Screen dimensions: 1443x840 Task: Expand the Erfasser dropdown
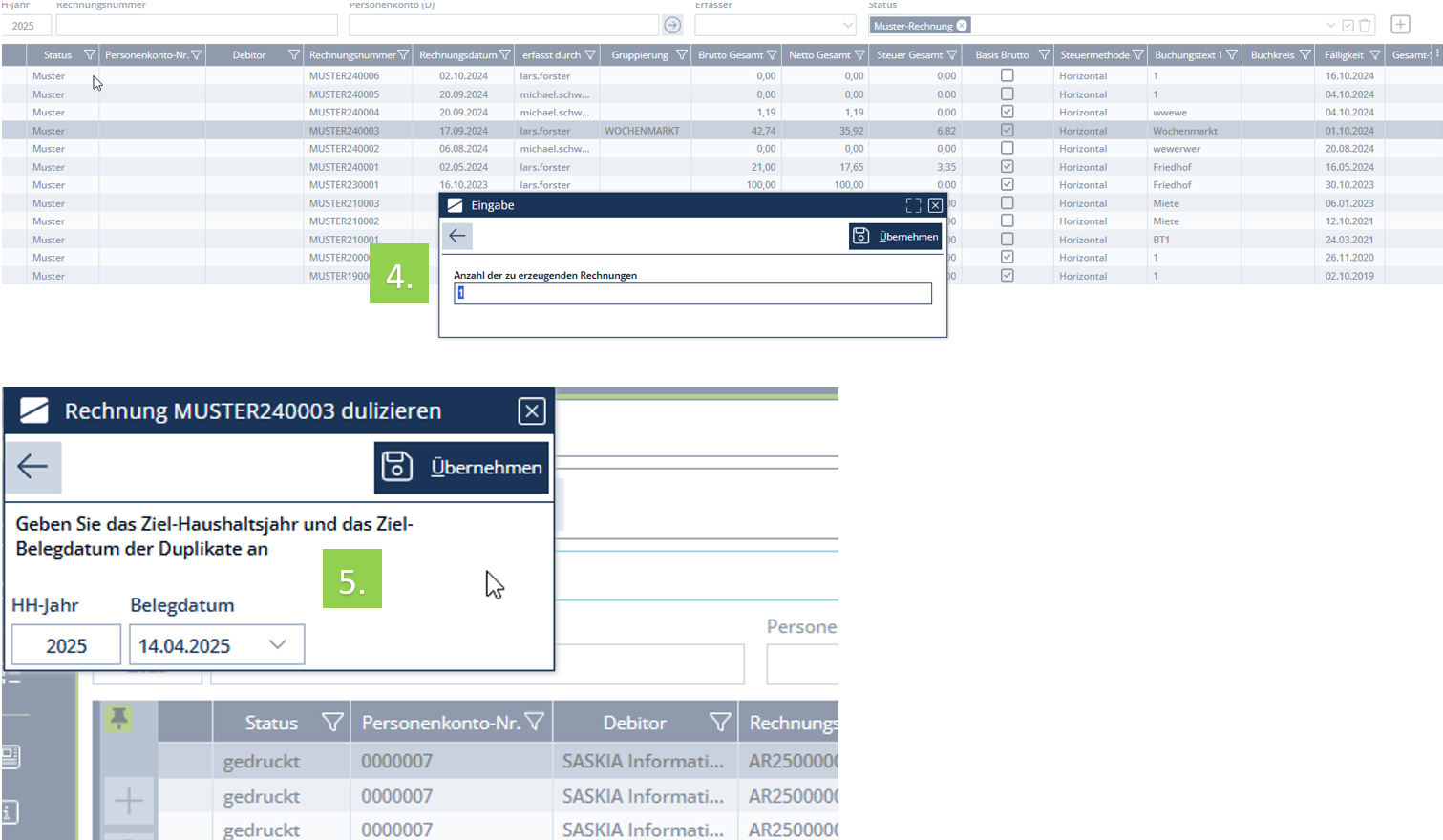[x=847, y=26]
